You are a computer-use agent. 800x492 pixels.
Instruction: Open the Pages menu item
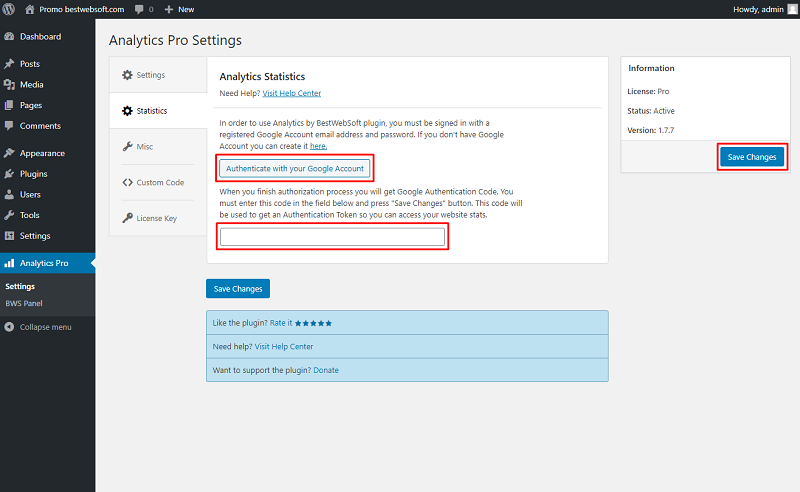coord(47,105)
